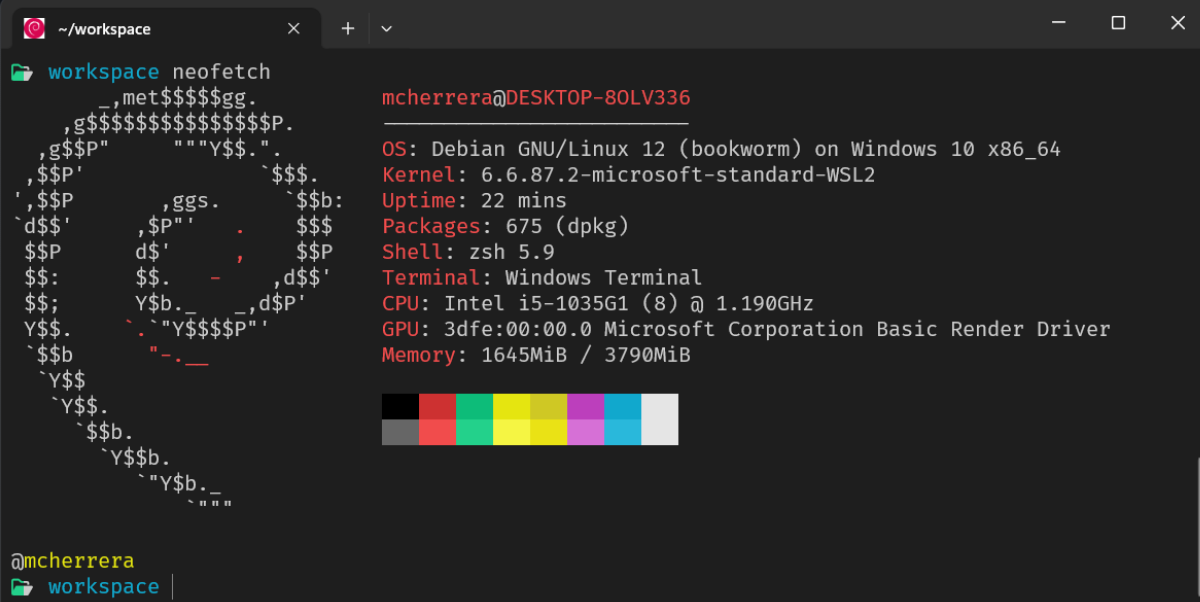Click the dark red swatch in the top palette row

(x=437, y=406)
